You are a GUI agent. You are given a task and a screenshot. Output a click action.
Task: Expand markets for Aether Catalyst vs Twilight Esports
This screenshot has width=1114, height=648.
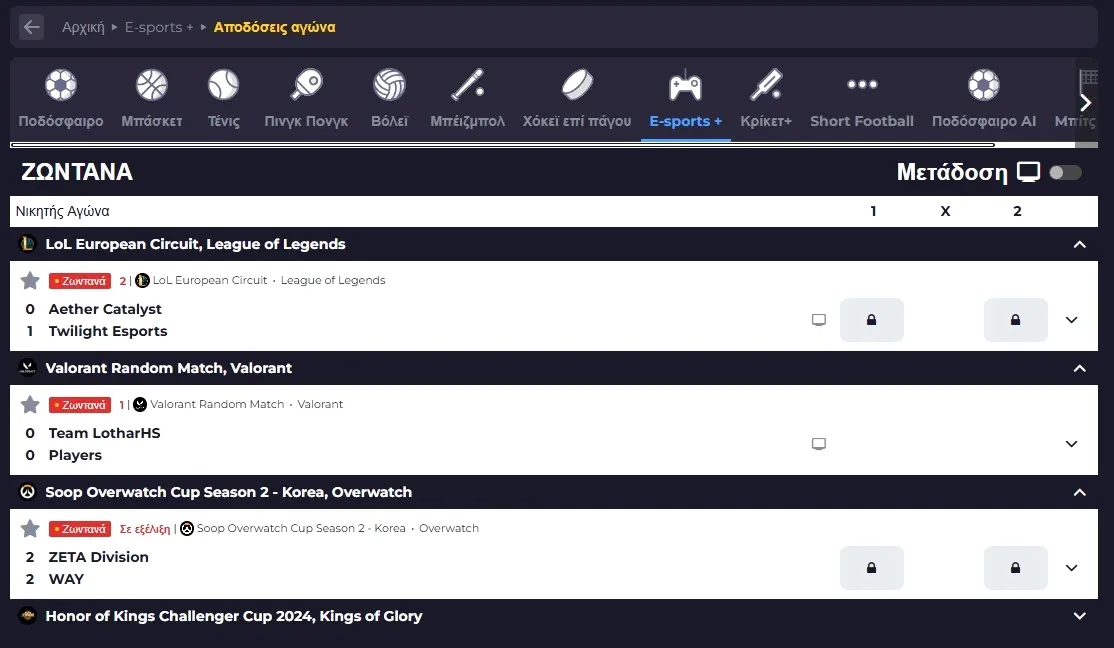click(1071, 320)
